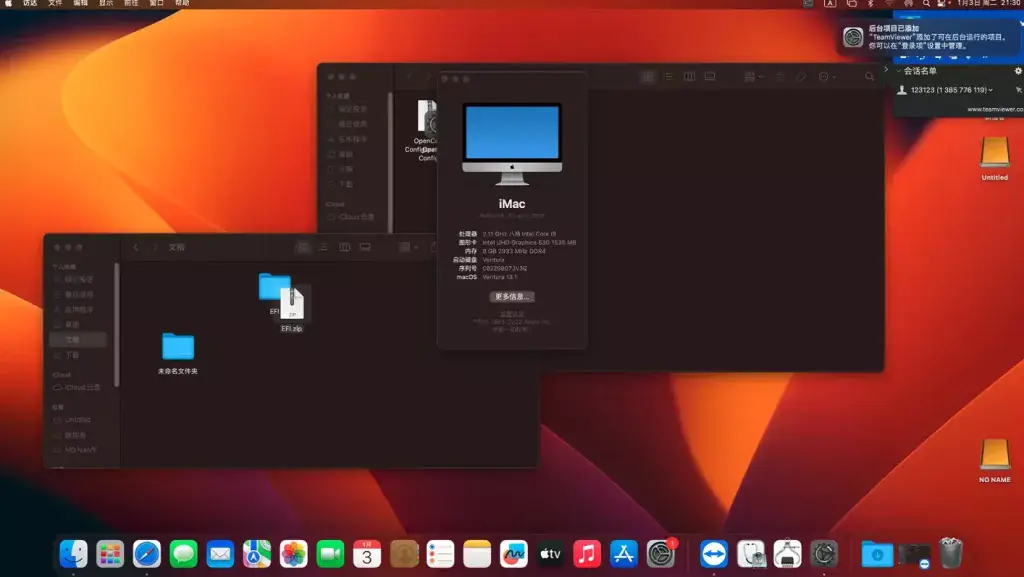Image resolution: width=1024 pixels, height=577 pixels.
Task: Open Apple TV in the dock
Action: click(x=551, y=554)
